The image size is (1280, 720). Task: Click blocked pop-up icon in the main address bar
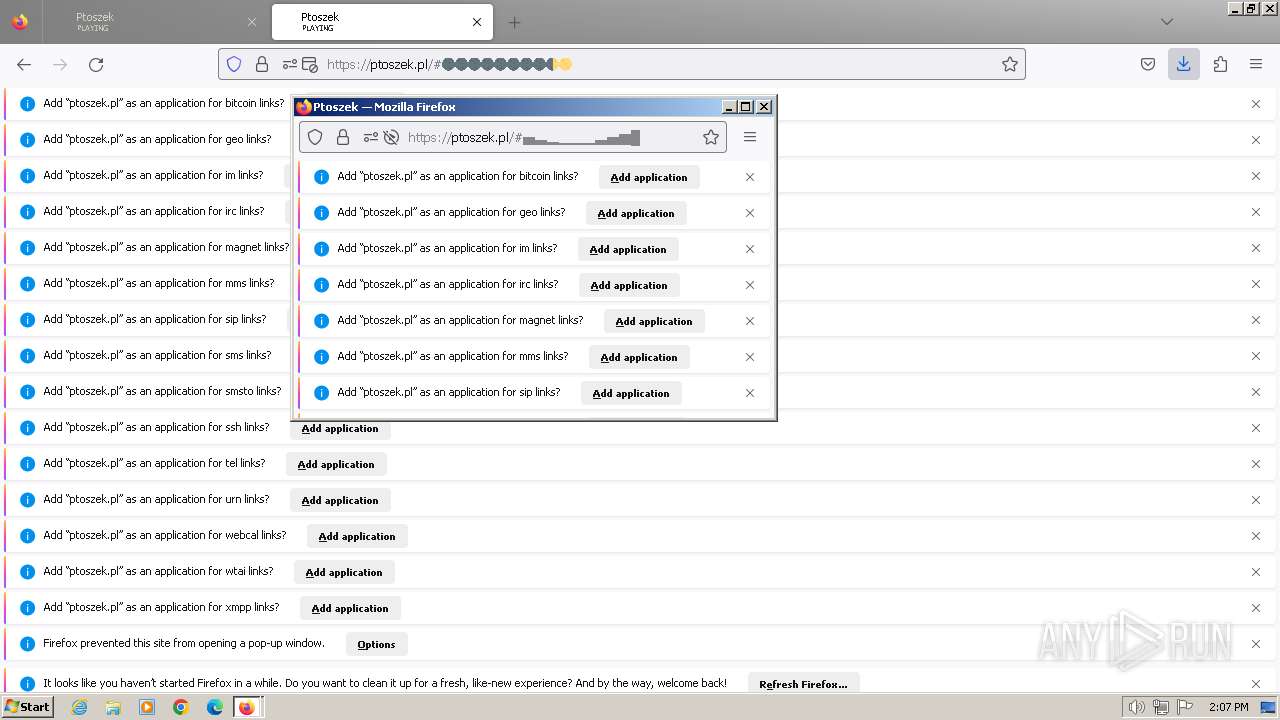[310, 64]
